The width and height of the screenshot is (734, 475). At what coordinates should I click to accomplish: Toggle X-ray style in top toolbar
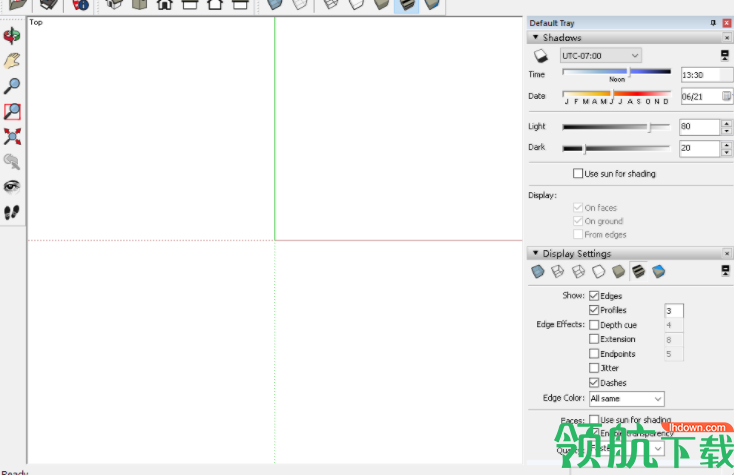(275, 5)
